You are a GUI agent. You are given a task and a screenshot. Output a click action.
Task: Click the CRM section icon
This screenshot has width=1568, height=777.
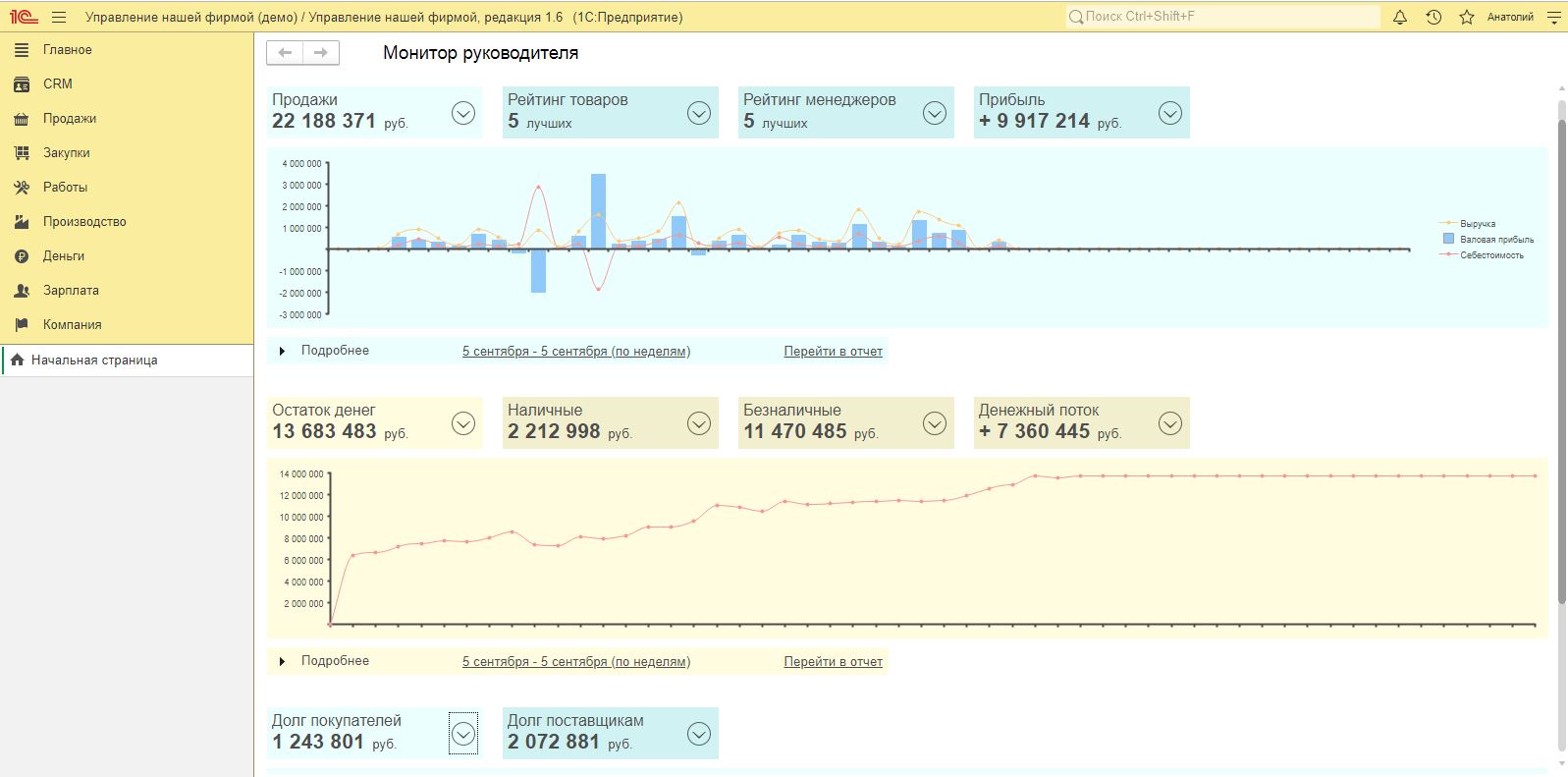tap(22, 84)
